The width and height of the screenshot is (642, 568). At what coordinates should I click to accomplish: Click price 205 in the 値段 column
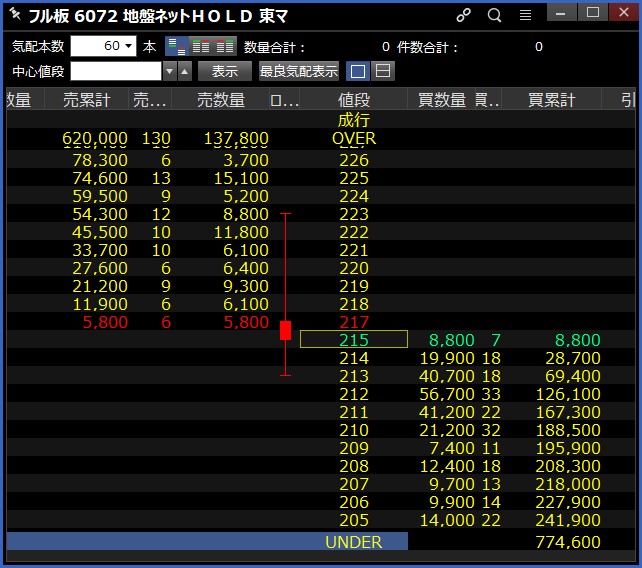pos(354,520)
